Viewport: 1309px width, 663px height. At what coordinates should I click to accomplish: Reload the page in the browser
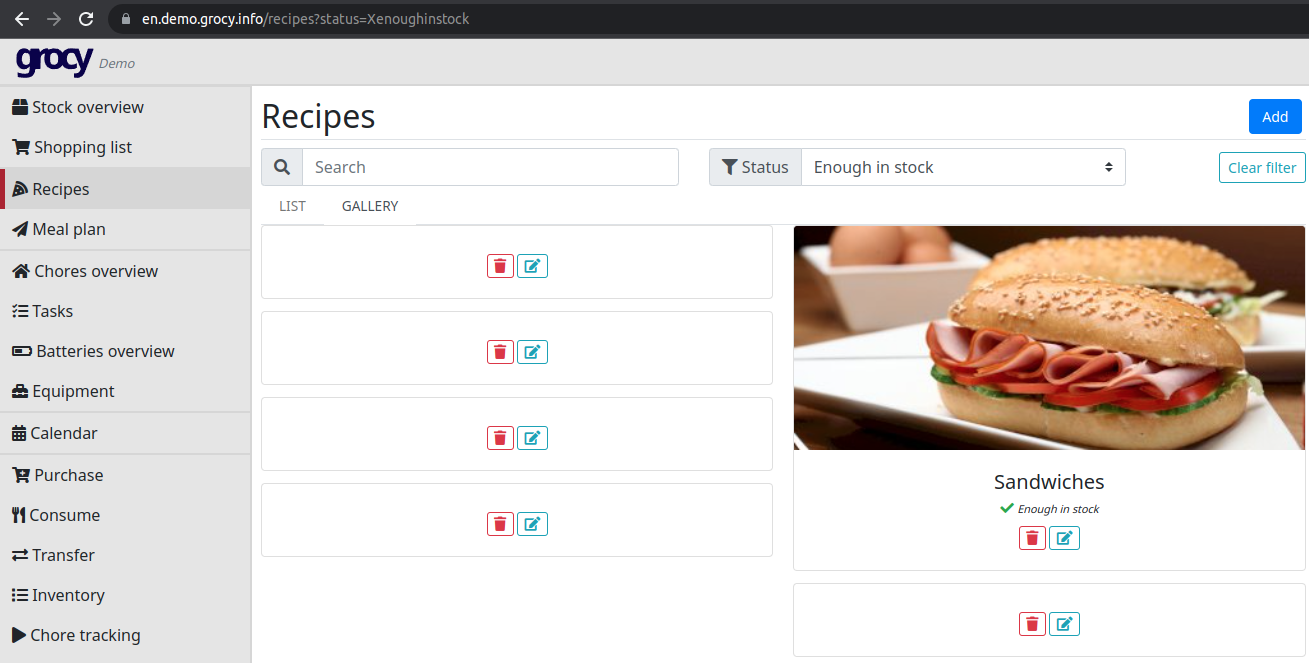click(x=87, y=18)
